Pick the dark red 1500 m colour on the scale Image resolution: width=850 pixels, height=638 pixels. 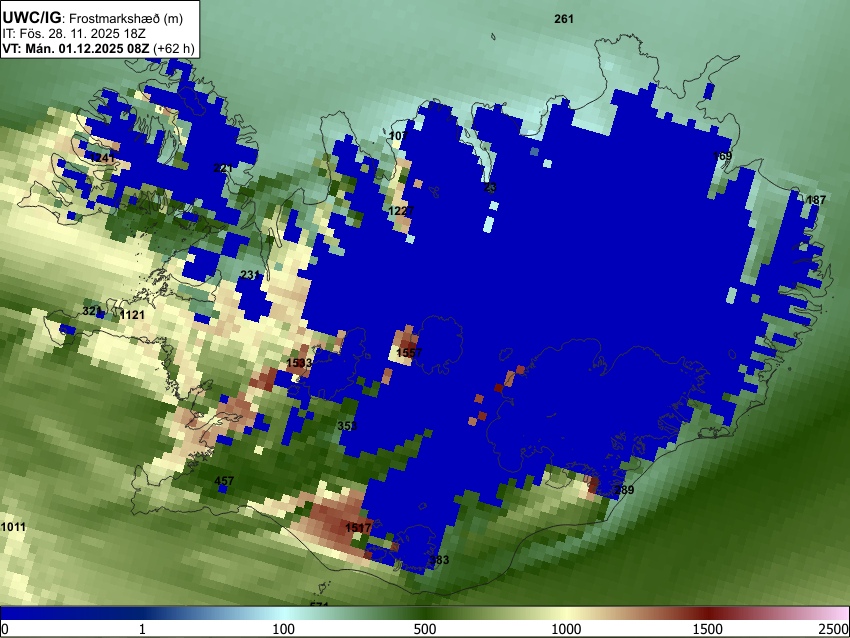pyautogui.click(x=708, y=613)
